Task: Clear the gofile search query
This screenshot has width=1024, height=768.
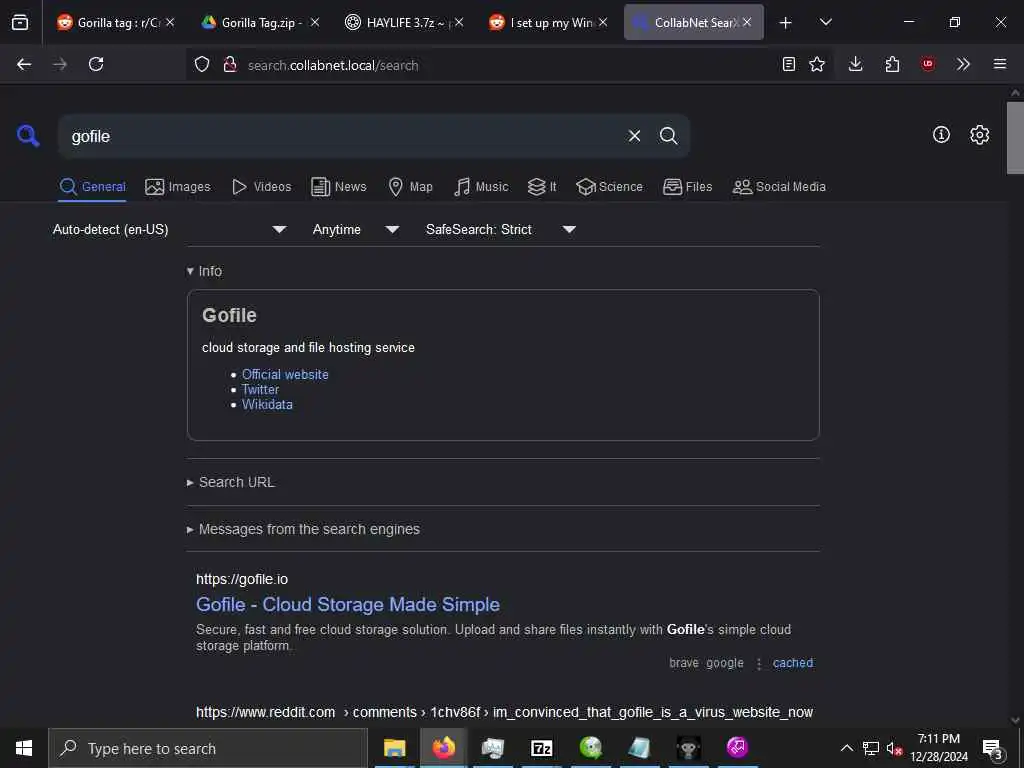Action: tap(634, 136)
